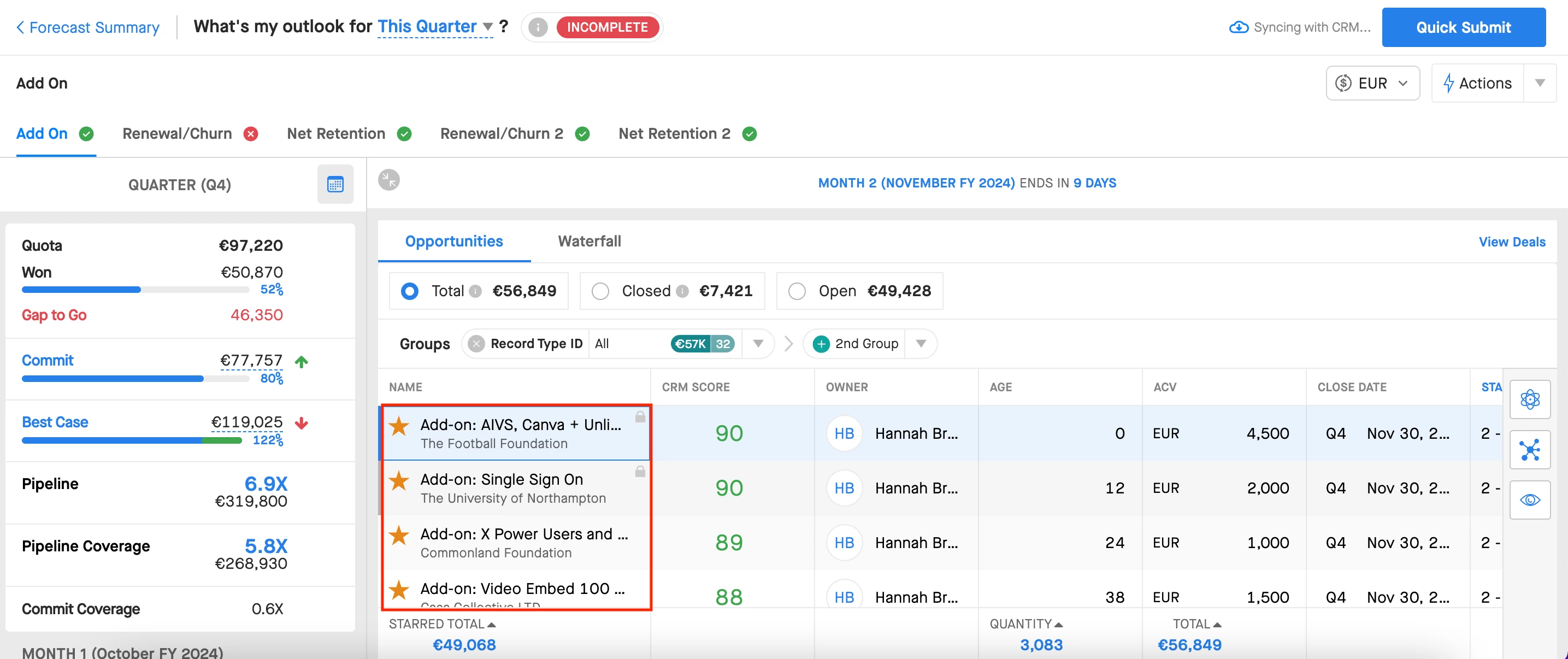Select the Closed radio button
The width and height of the screenshot is (1568, 659).
pos(600,291)
